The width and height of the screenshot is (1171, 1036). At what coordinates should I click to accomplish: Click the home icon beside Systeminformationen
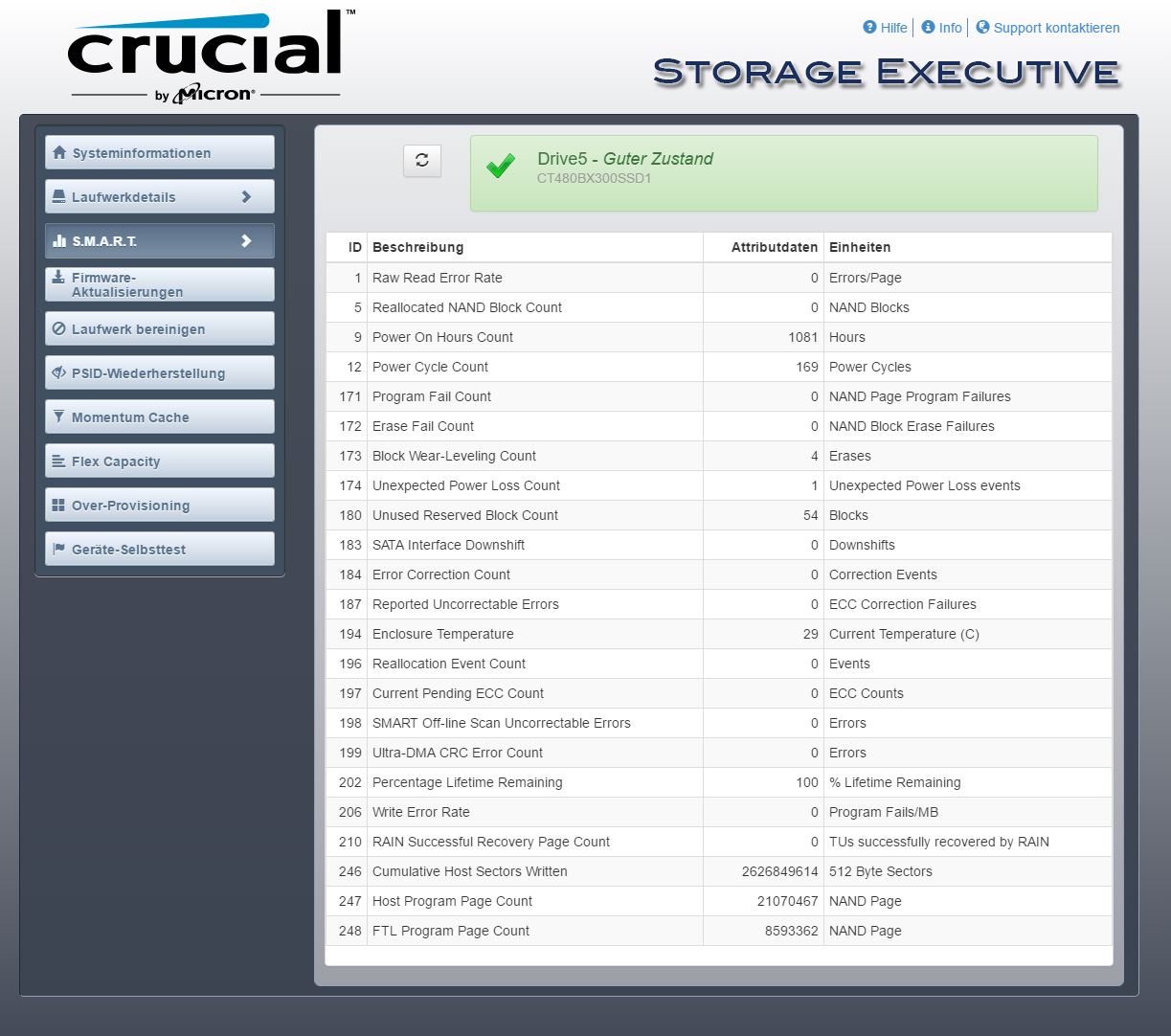[x=59, y=152]
